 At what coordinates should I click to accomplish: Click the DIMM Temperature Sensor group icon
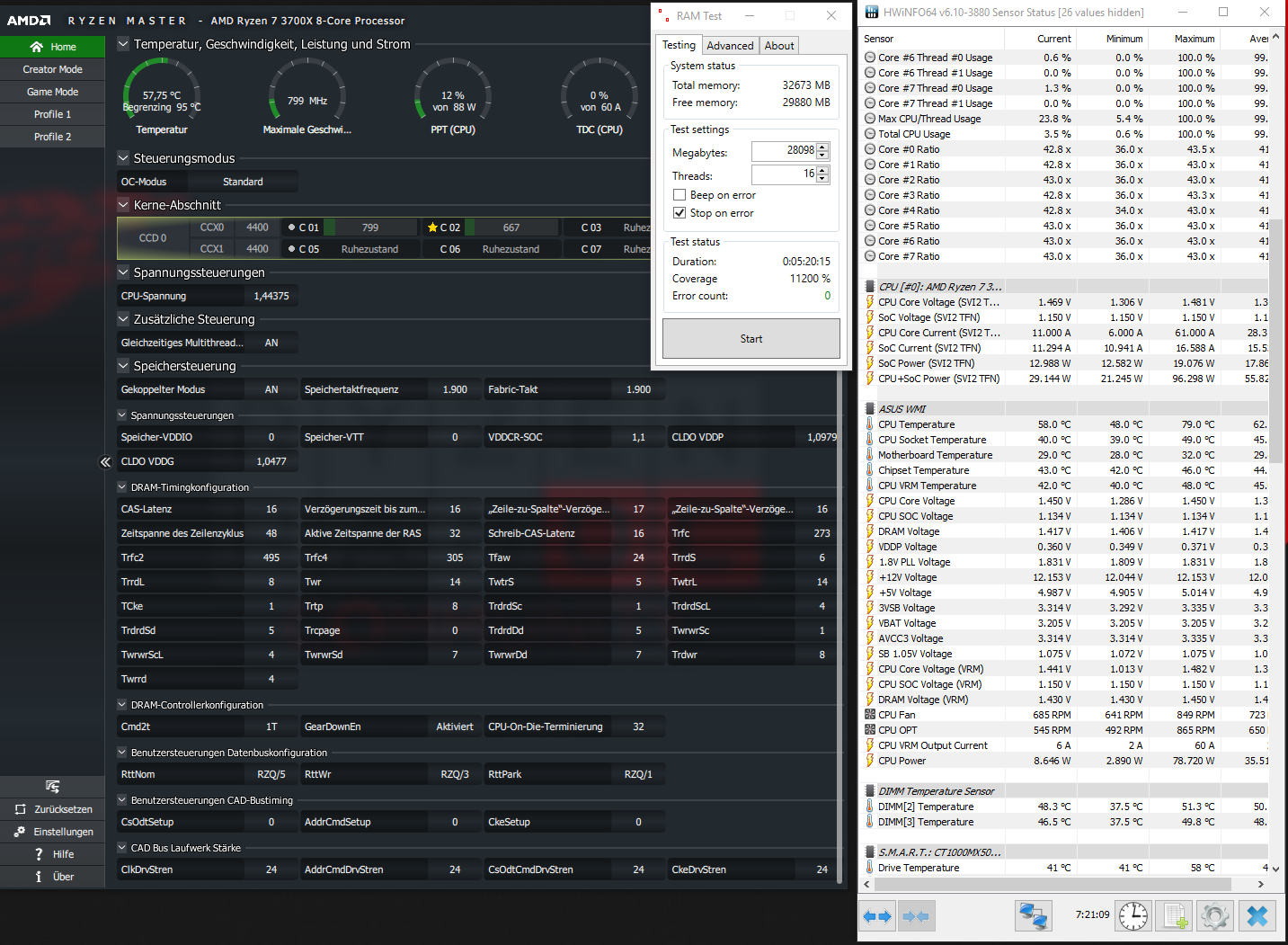(x=870, y=791)
